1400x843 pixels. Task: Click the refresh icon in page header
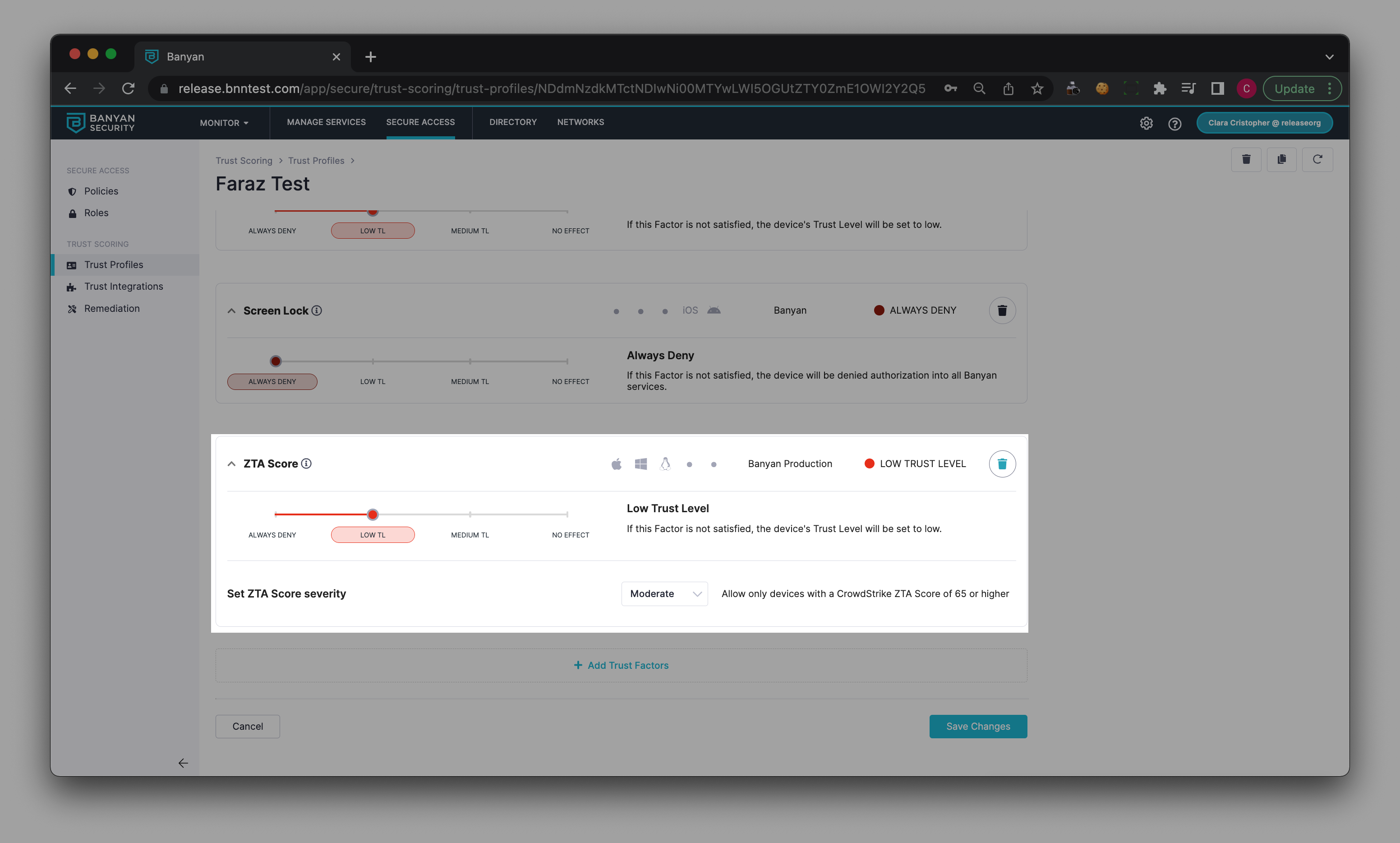point(1317,160)
